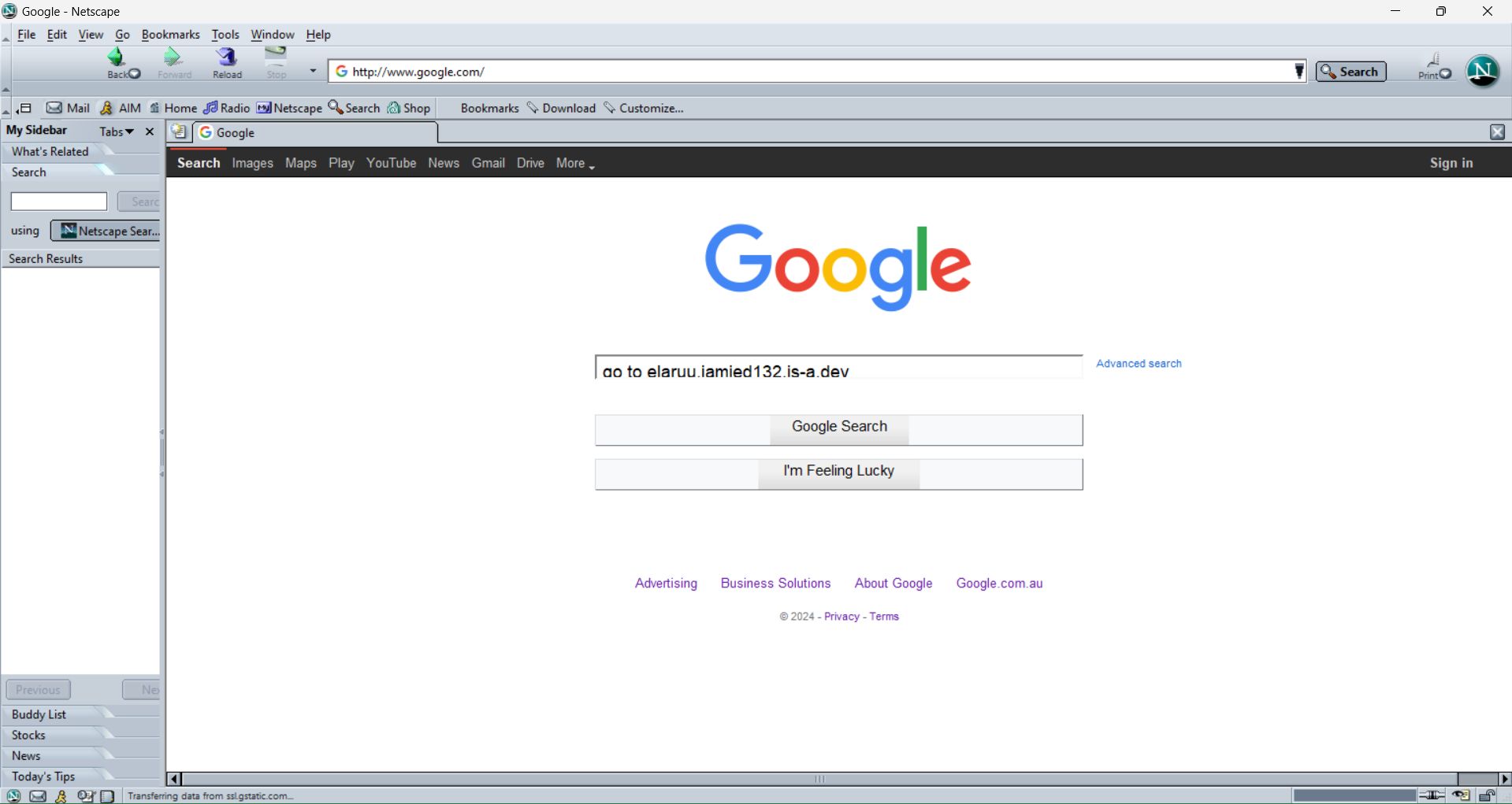The image size is (1512, 804).
Task: Expand the Buddy List sidebar panel
Action: [x=81, y=714]
